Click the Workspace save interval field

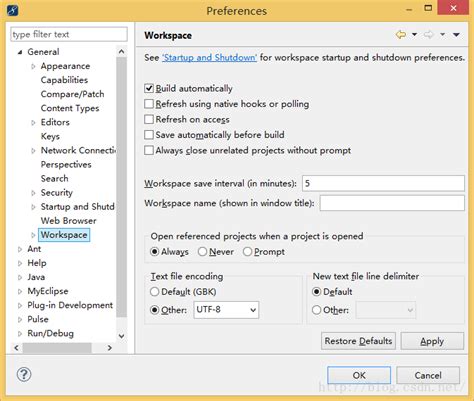383,183
